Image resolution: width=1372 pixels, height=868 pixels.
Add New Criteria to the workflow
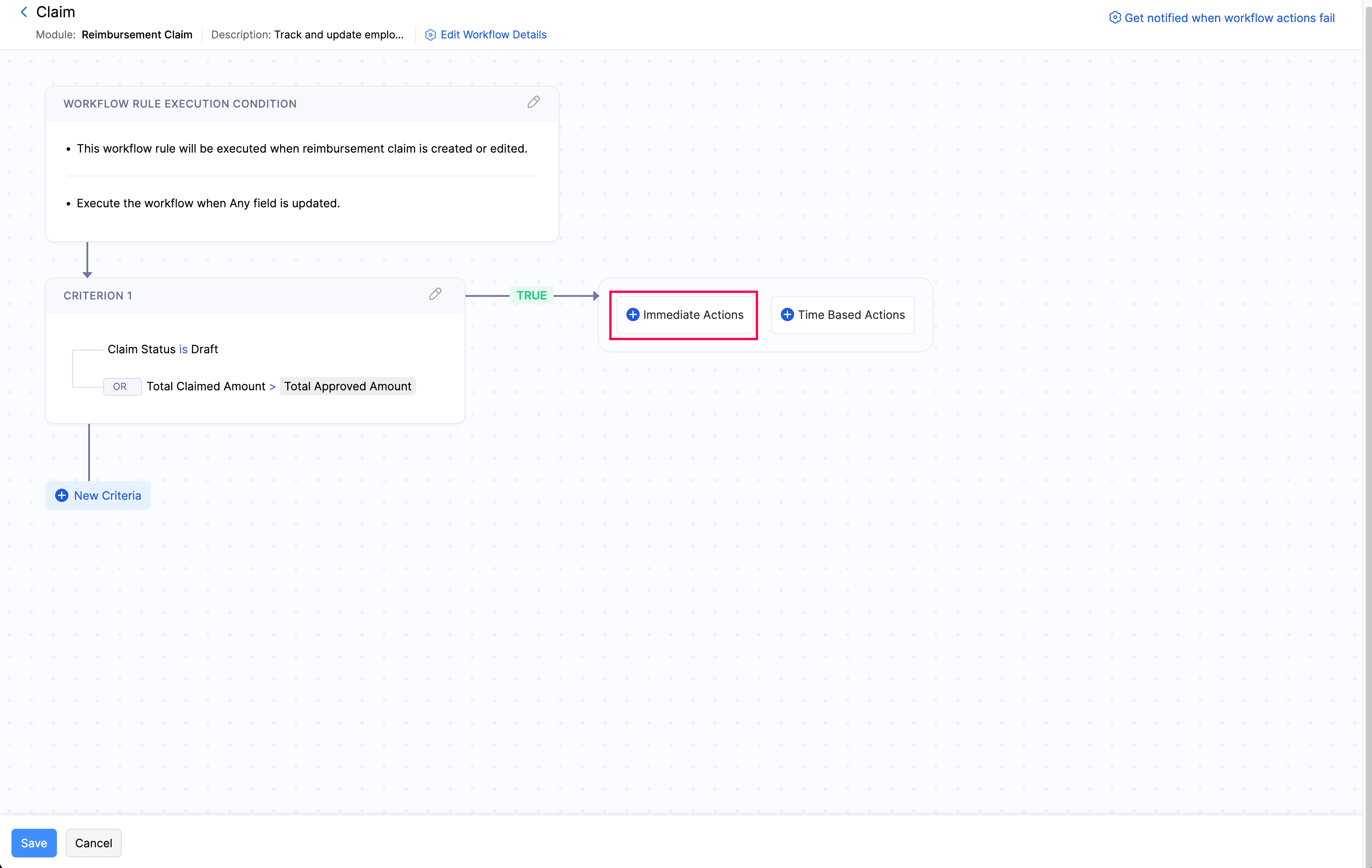click(98, 495)
